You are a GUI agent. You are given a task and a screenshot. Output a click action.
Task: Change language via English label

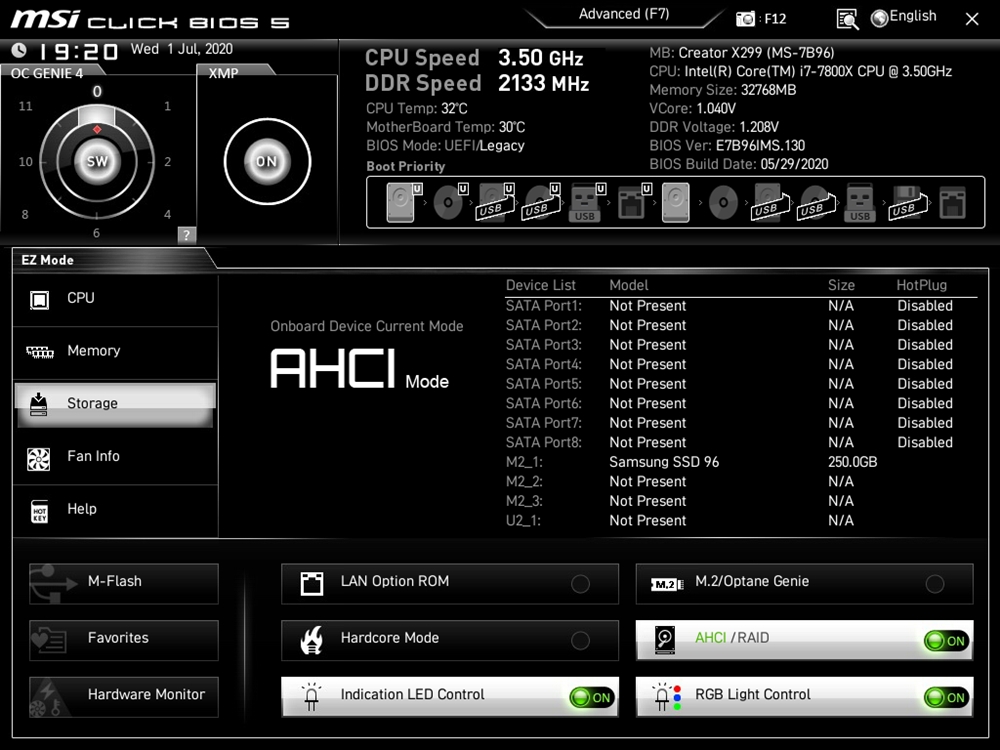[x=913, y=17]
